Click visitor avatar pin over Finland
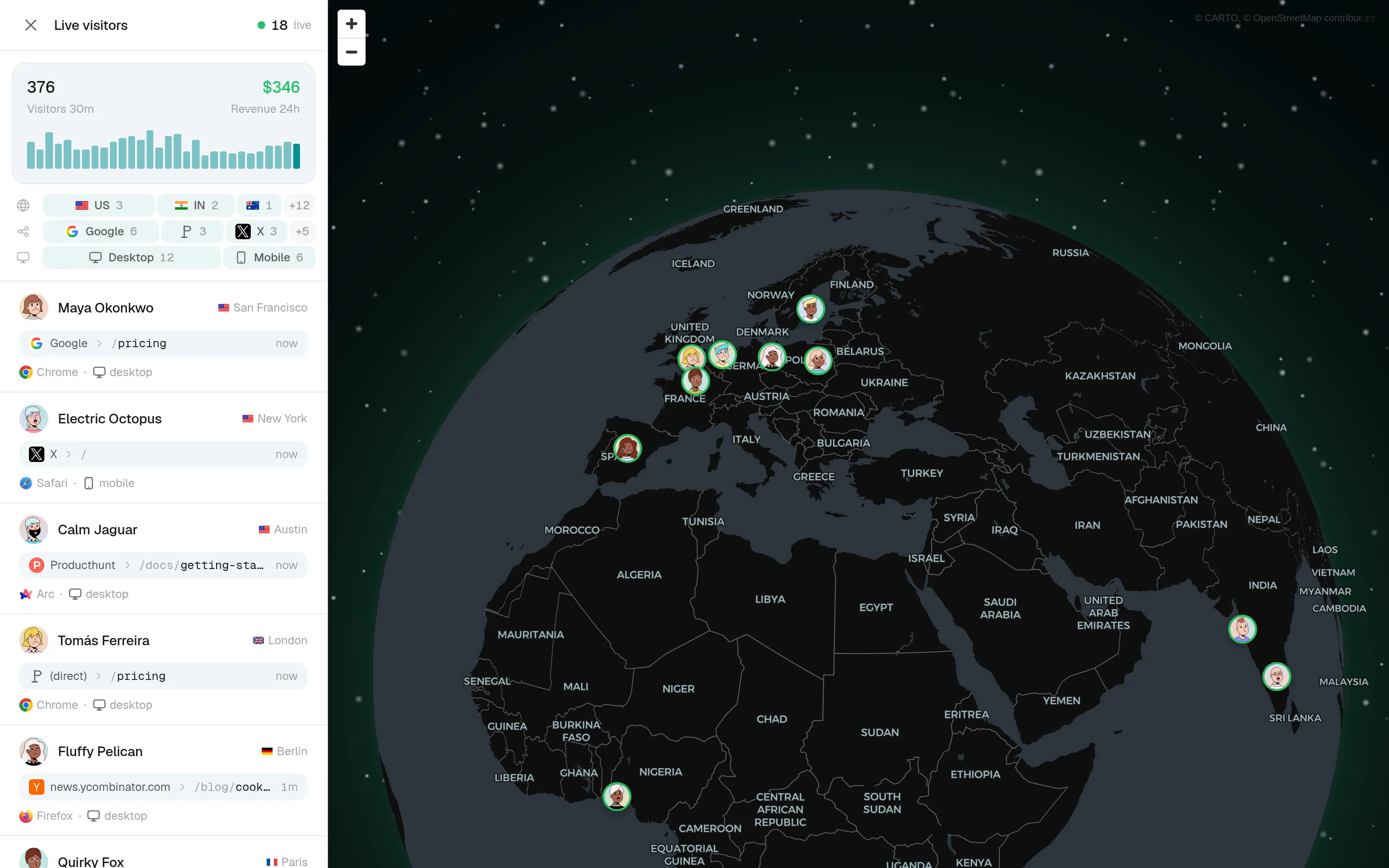 [810, 309]
